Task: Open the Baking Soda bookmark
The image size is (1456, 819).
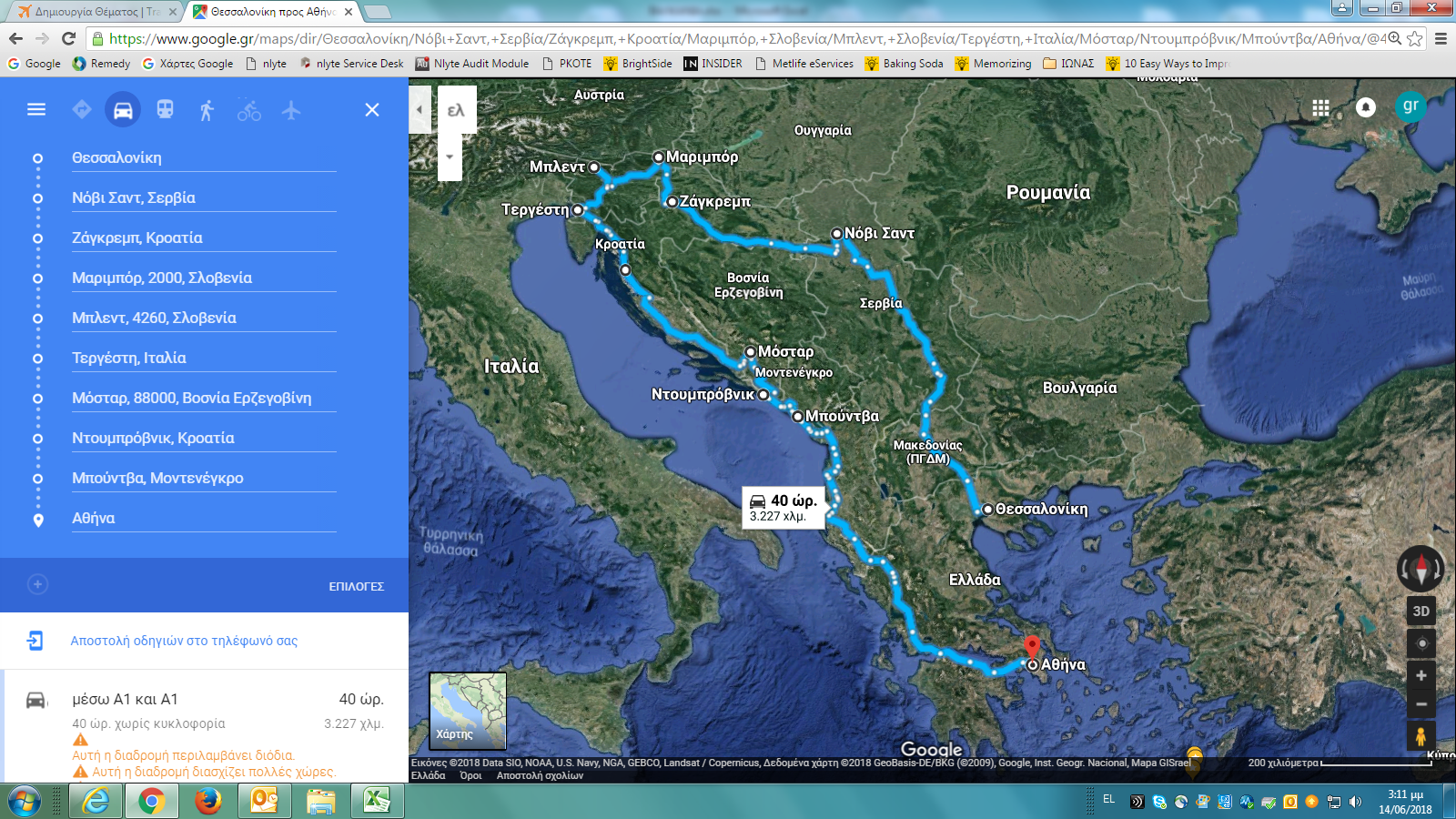Action: click(904, 64)
